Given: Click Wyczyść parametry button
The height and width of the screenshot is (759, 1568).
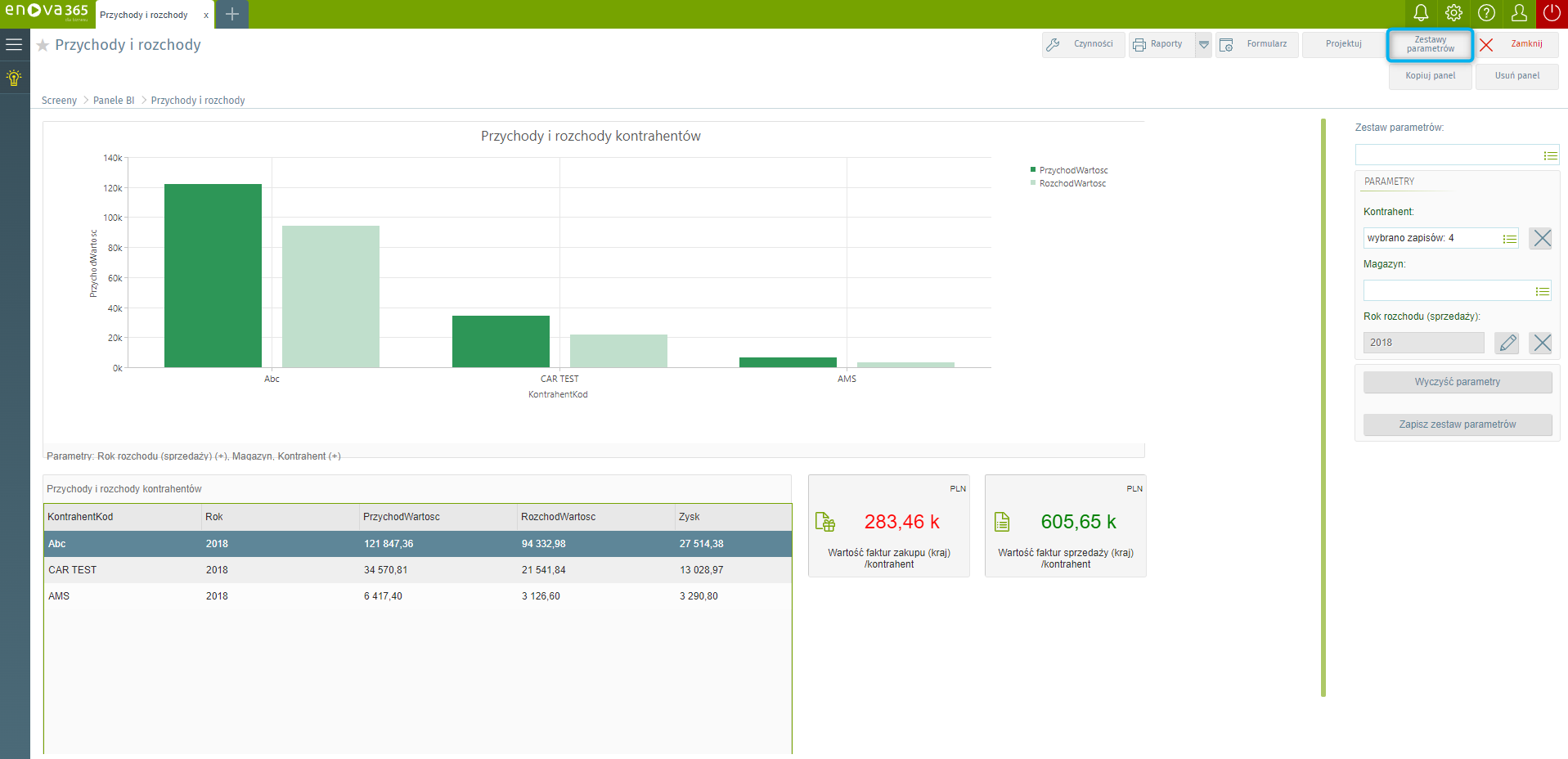Looking at the screenshot, I should pyautogui.click(x=1457, y=382).
